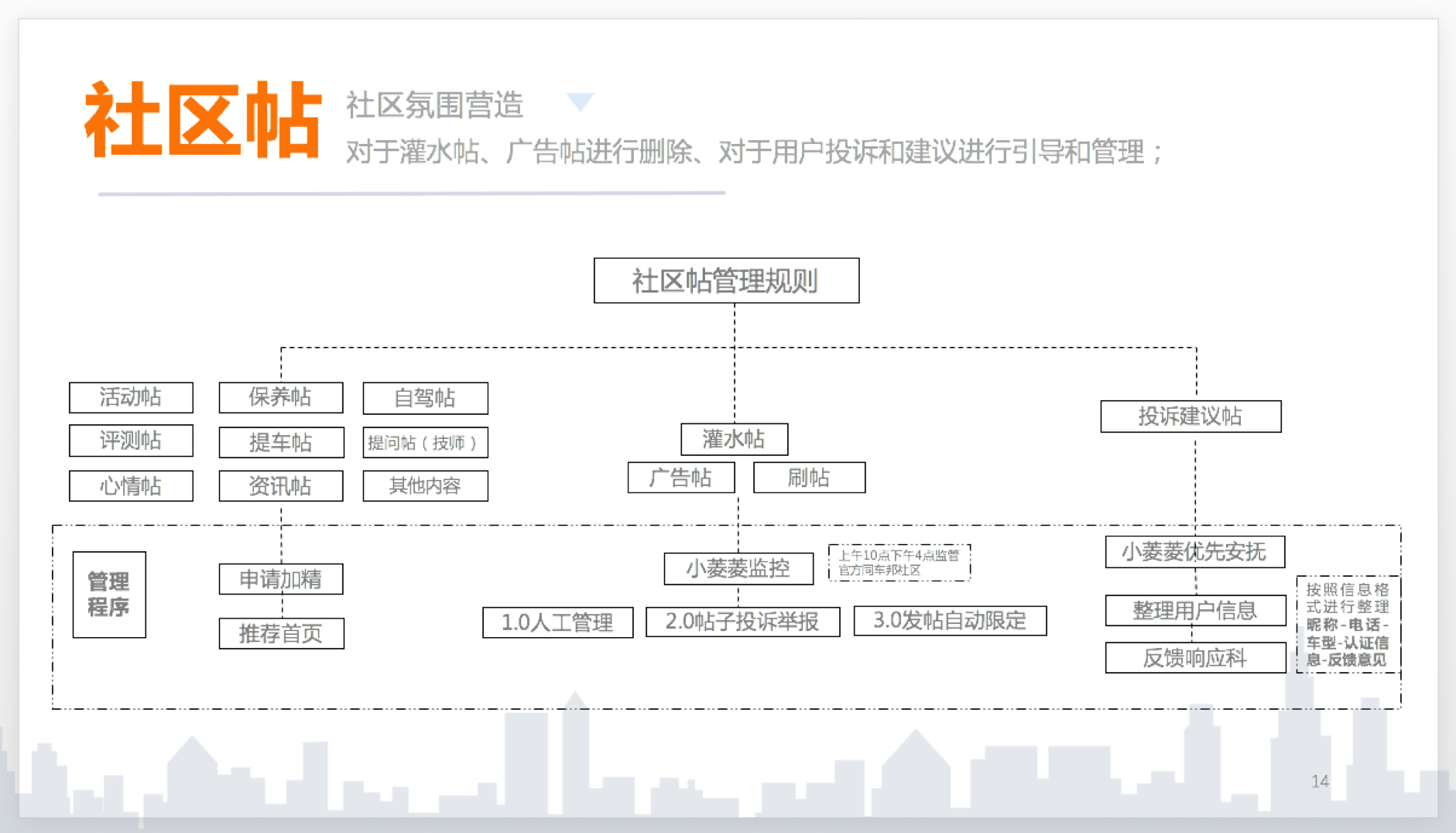Click the 社区帖管理规则 root box

click(726, 280)
